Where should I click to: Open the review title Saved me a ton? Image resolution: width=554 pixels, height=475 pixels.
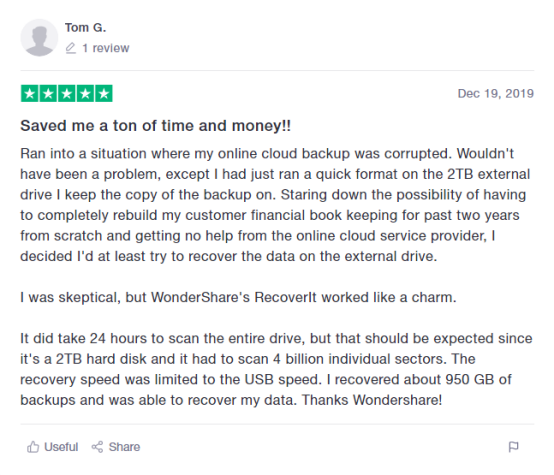(x=155, y=126)
